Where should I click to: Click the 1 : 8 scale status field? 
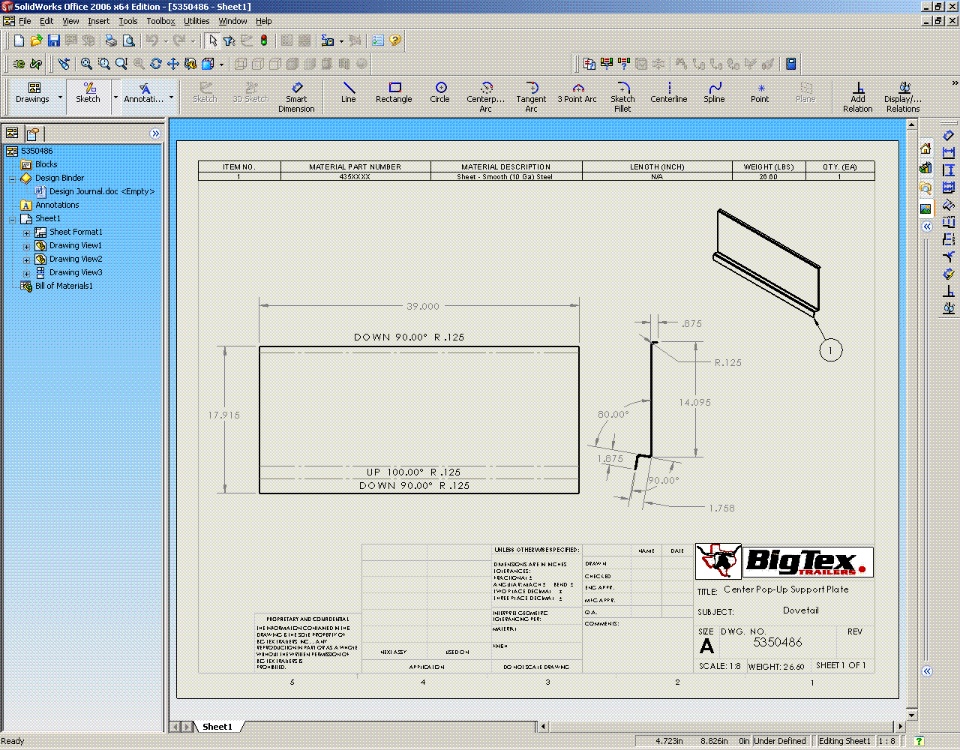887,741
